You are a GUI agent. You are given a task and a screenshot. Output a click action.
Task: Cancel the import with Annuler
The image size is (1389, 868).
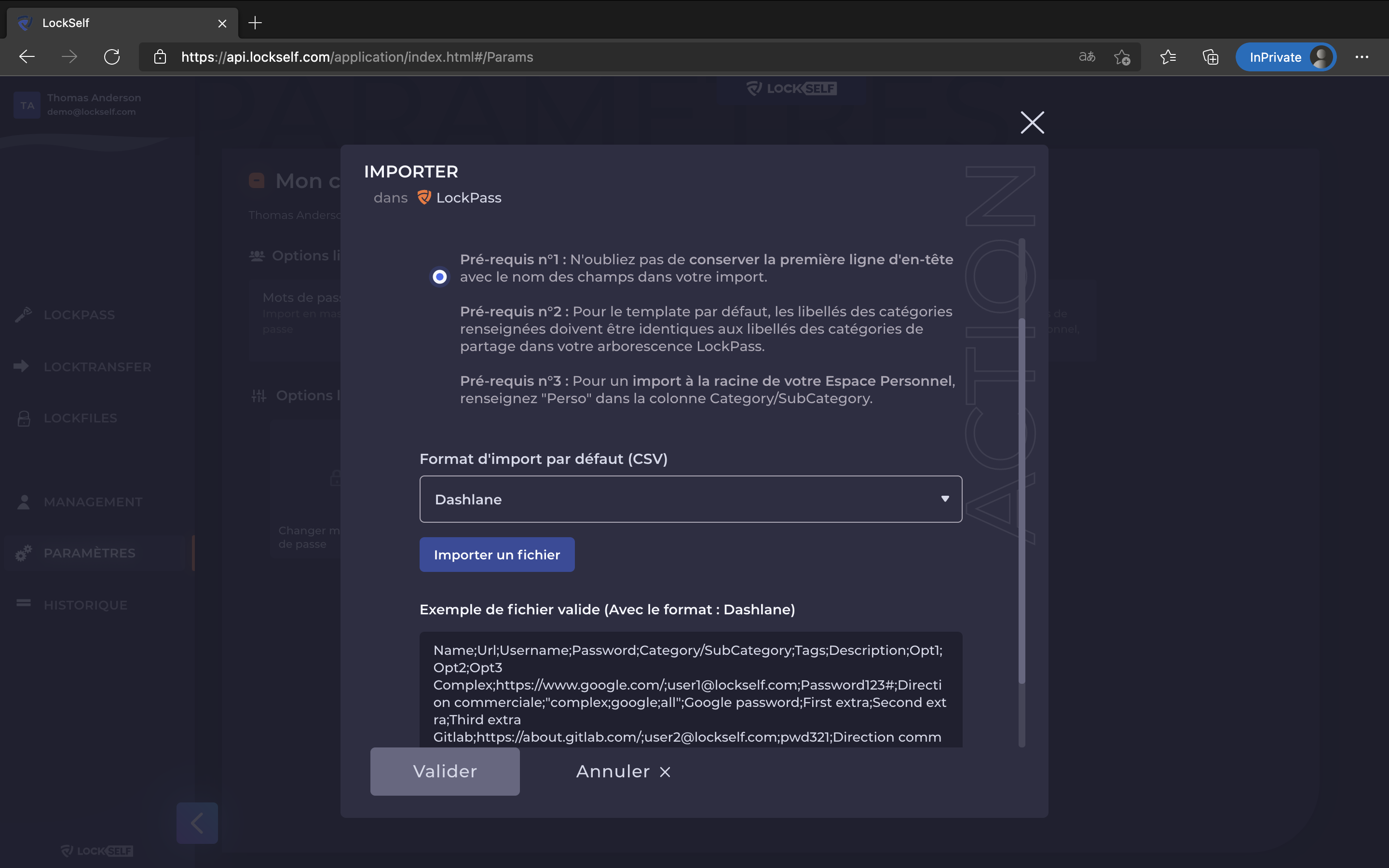click(623, 771)
